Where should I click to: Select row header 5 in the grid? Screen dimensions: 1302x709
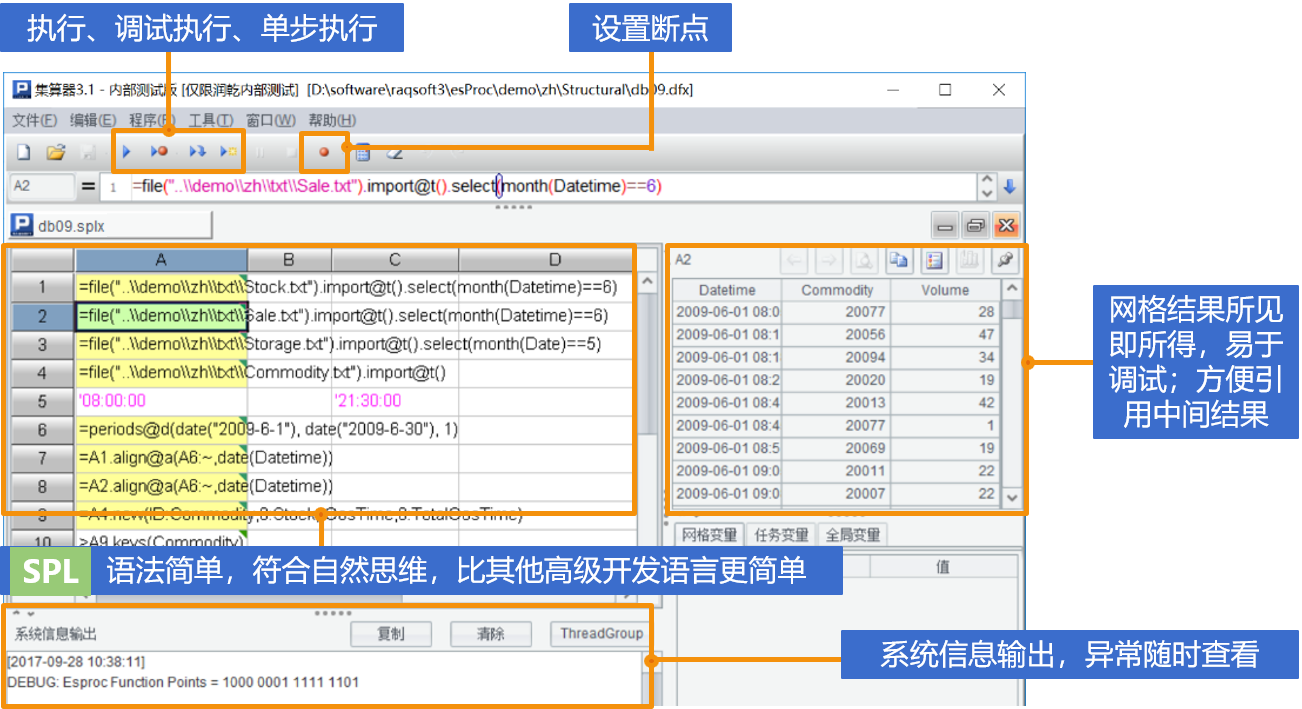[42, 401]
